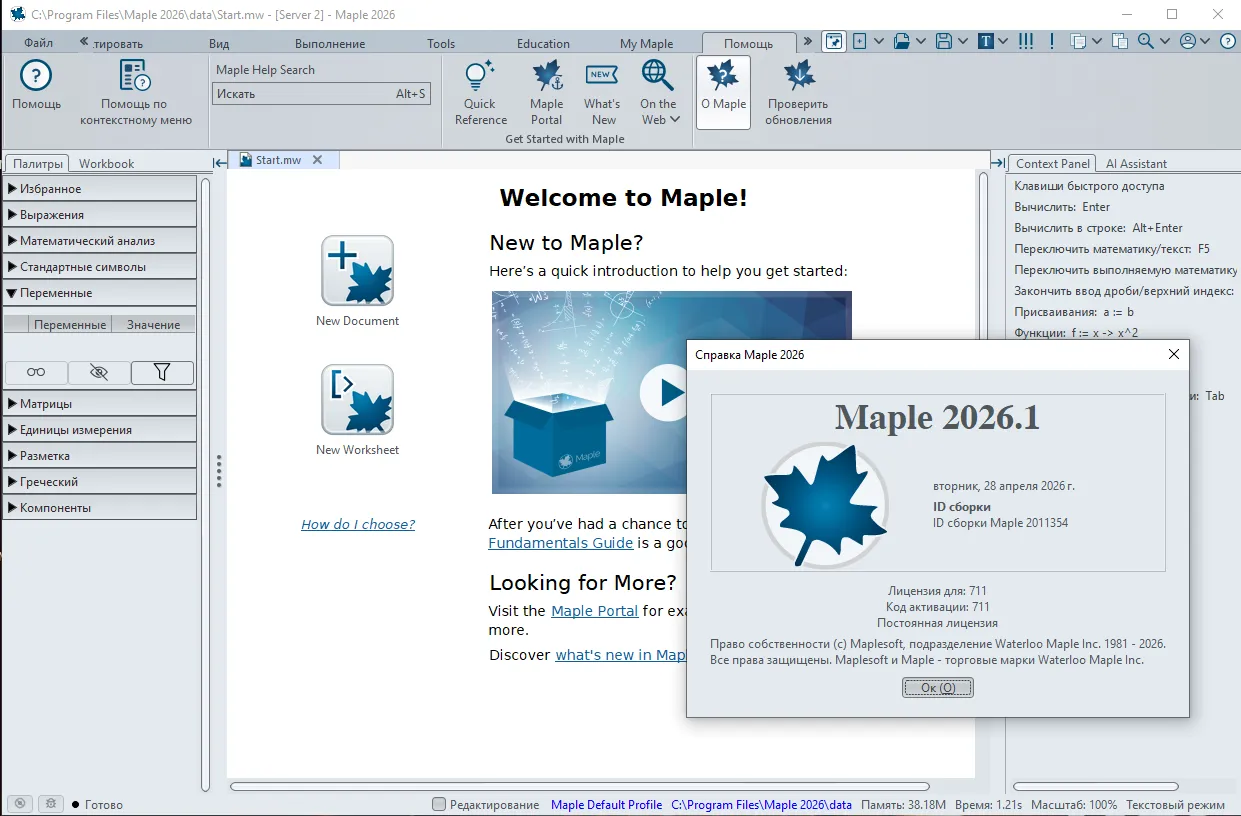Click the pinned ribbon toggle icon

pyautogui.click(x=834, y=41)
